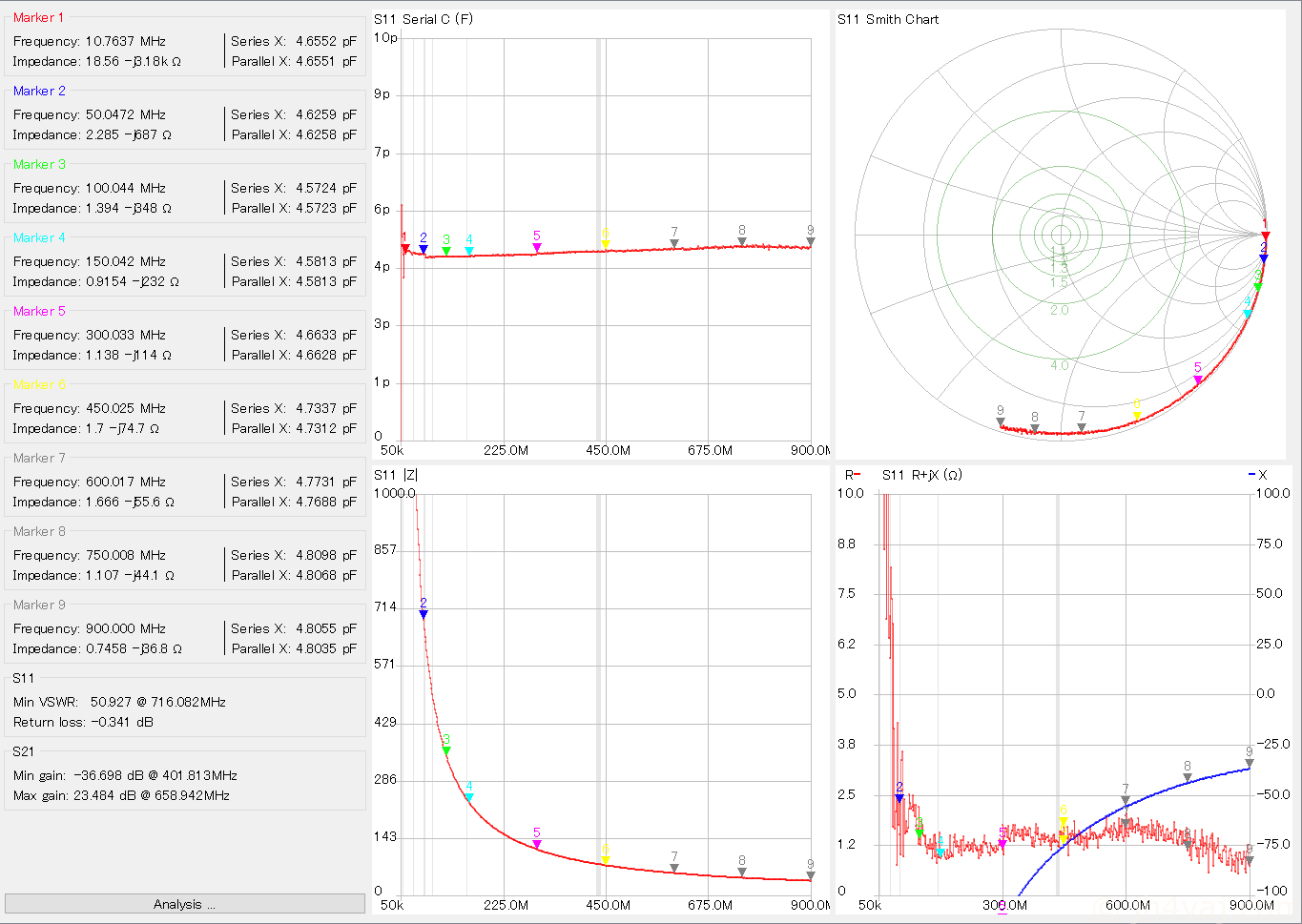Viewport: 1302px width, 924px height.
Task: Select marker 7 on the |Z| chart
Action: [x=674, y=868]
